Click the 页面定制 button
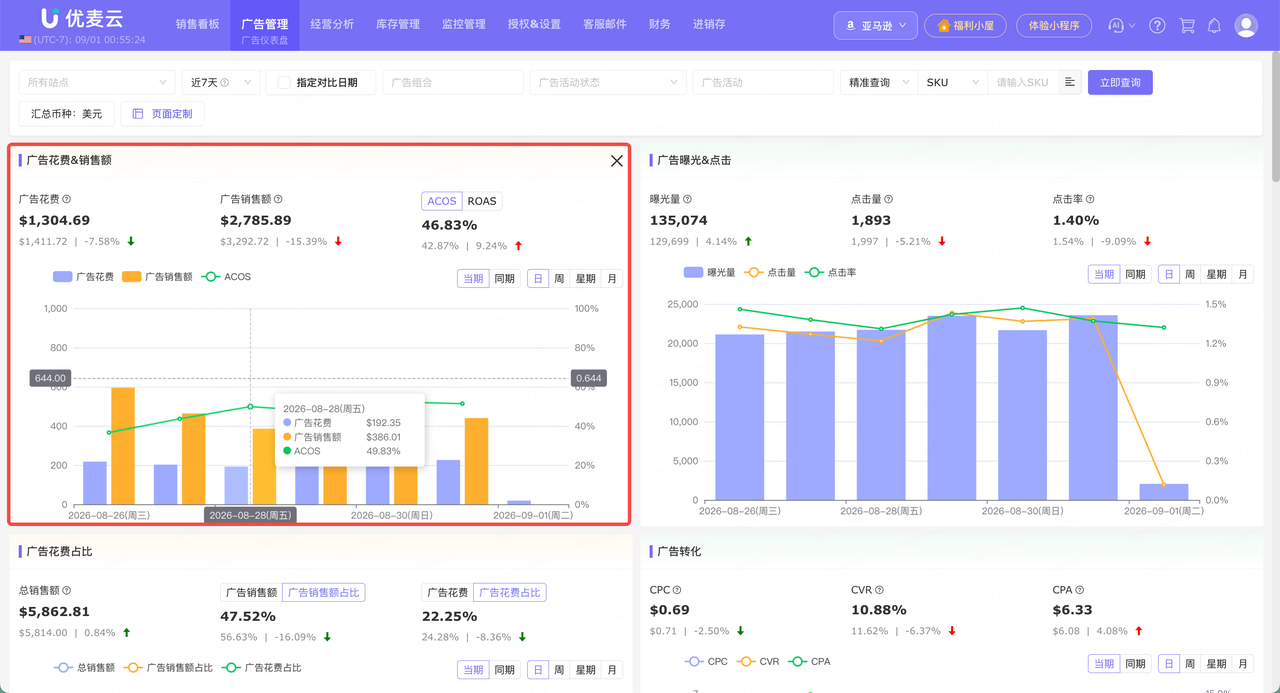Viewport: 1280px width, 693px height. click(163, 114)
